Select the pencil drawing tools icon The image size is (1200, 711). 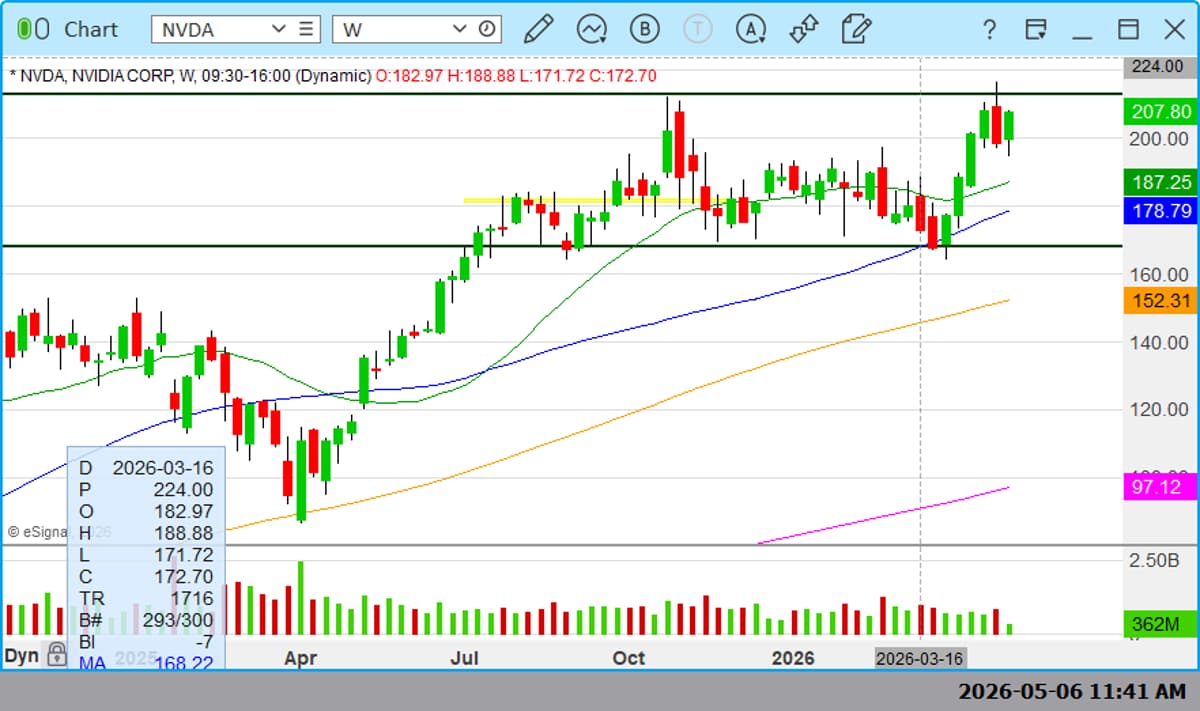tap(538, 29)
